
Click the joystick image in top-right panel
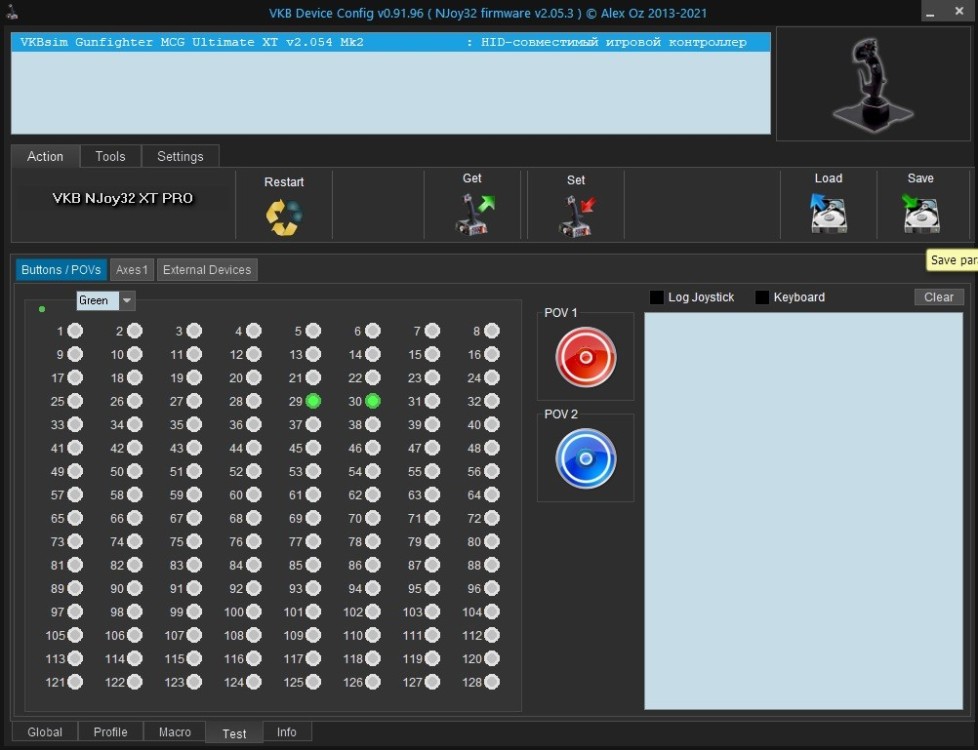(x=873, y=84)
